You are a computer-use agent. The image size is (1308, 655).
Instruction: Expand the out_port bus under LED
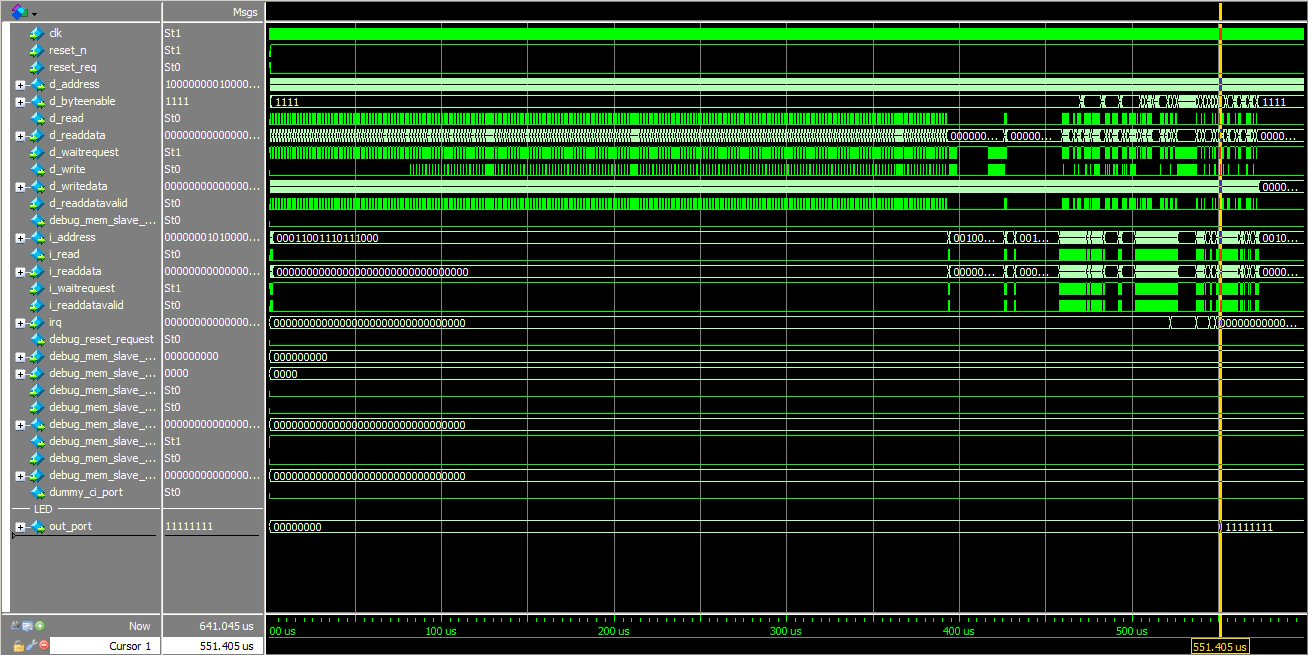click(20, 527)
